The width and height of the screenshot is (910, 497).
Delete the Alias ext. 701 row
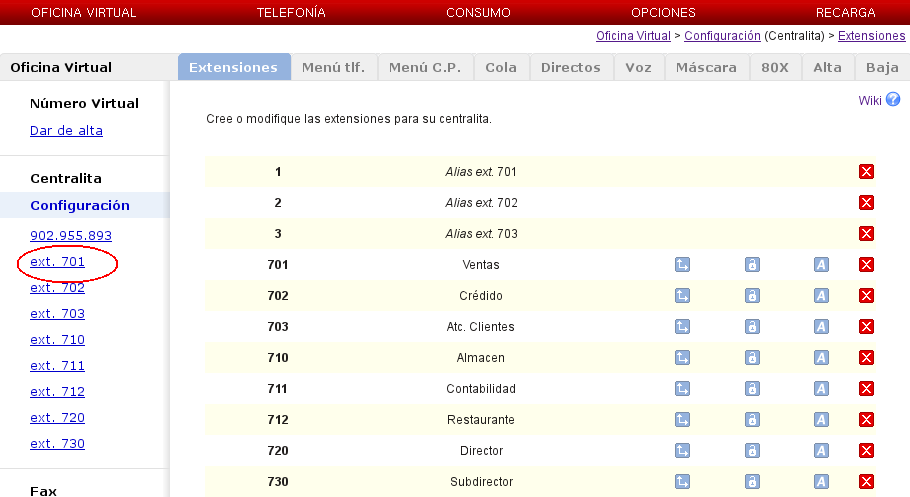867,172
